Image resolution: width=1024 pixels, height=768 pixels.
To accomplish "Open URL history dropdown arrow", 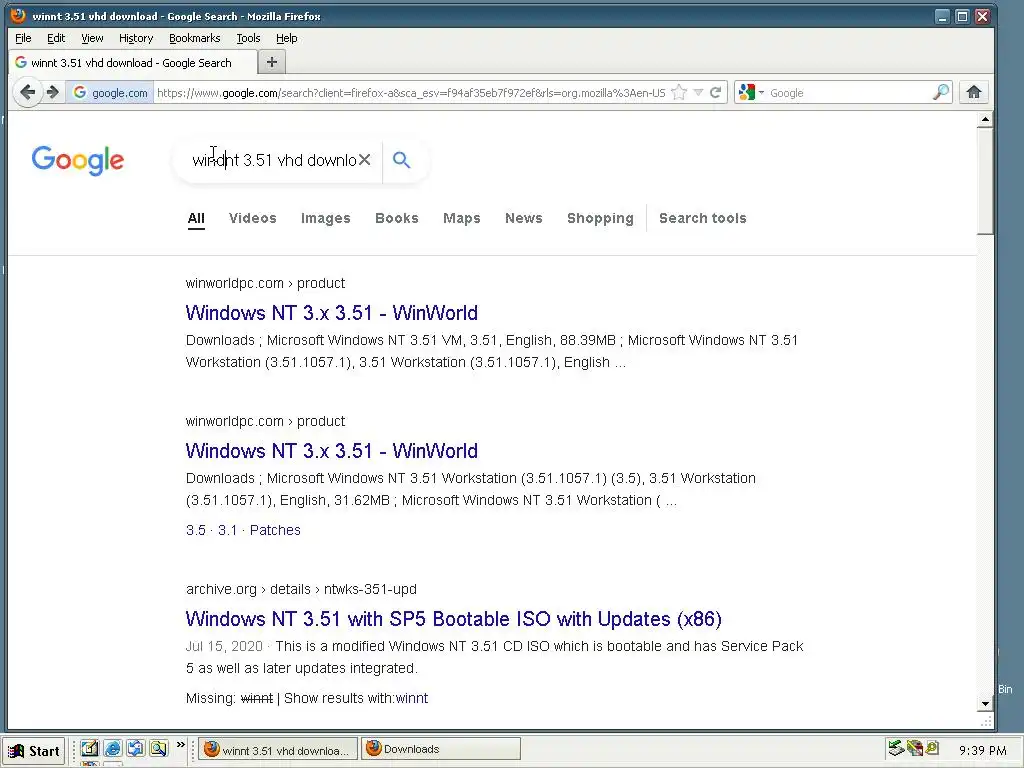I will coord(698,93).
